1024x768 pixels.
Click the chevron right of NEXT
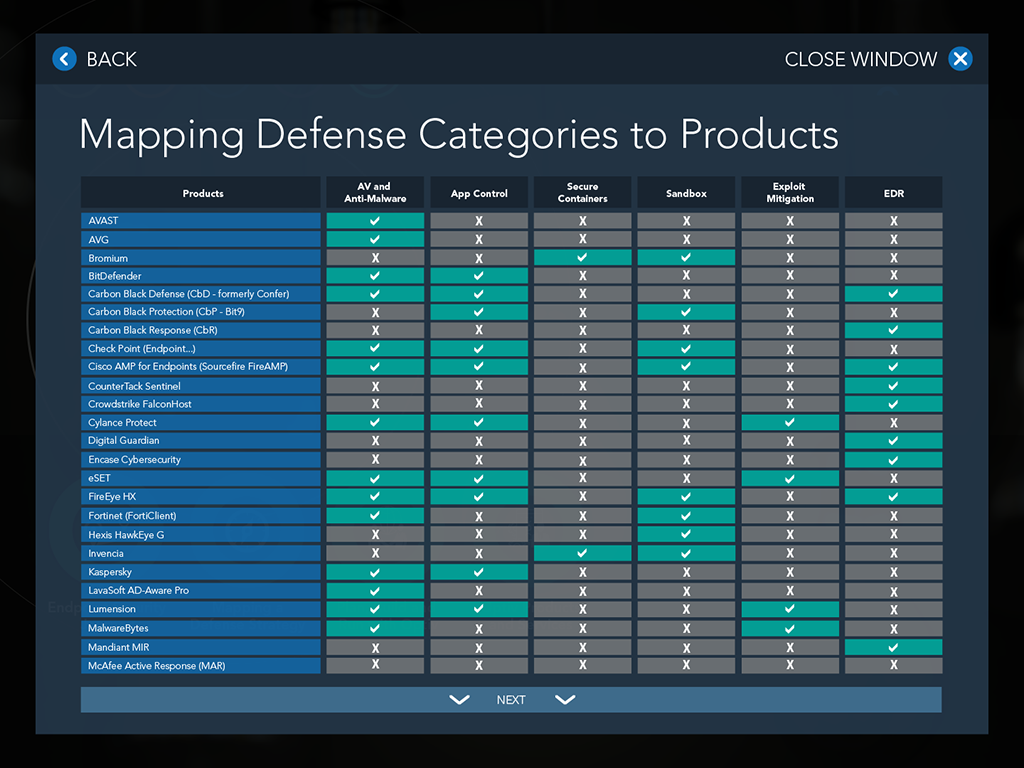(565, 699)
